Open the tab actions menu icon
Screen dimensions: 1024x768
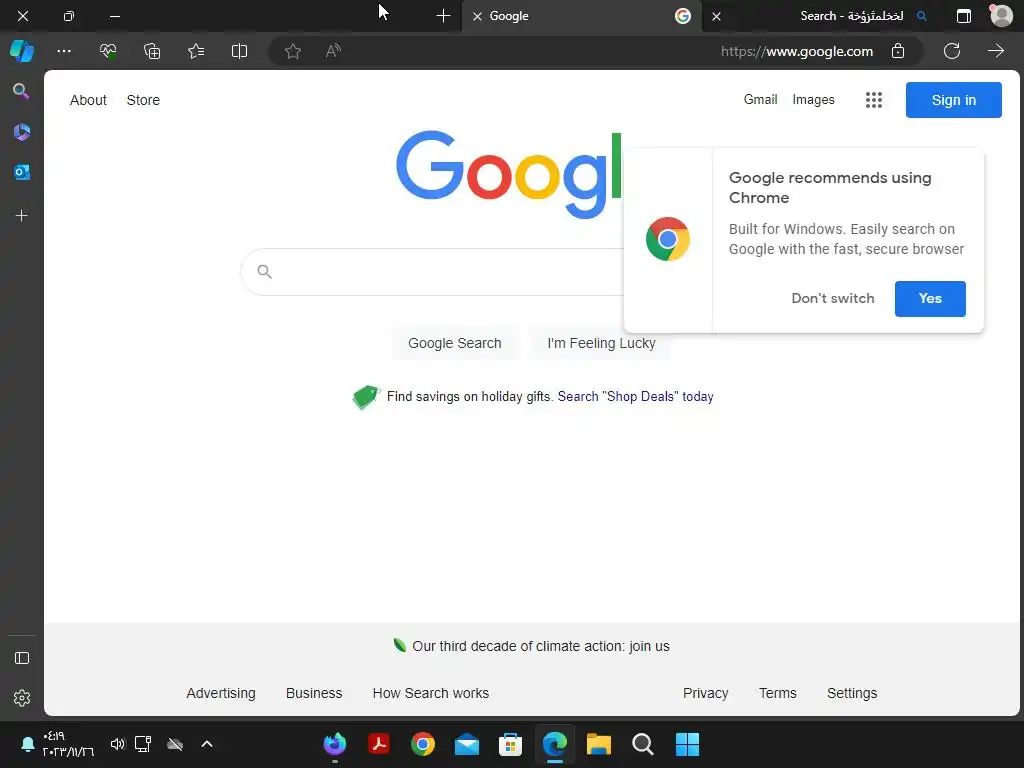point(964,16)
